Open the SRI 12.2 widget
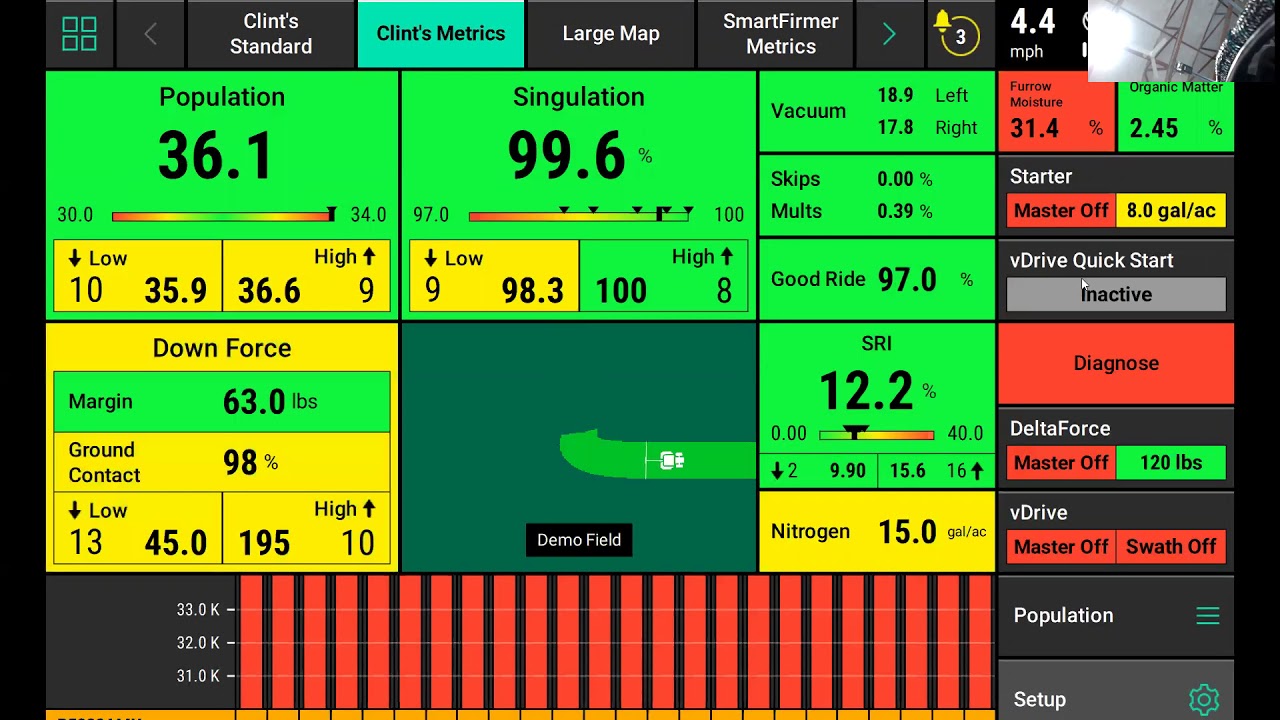This screenshot has width=1280, height=720. (877, 405)
